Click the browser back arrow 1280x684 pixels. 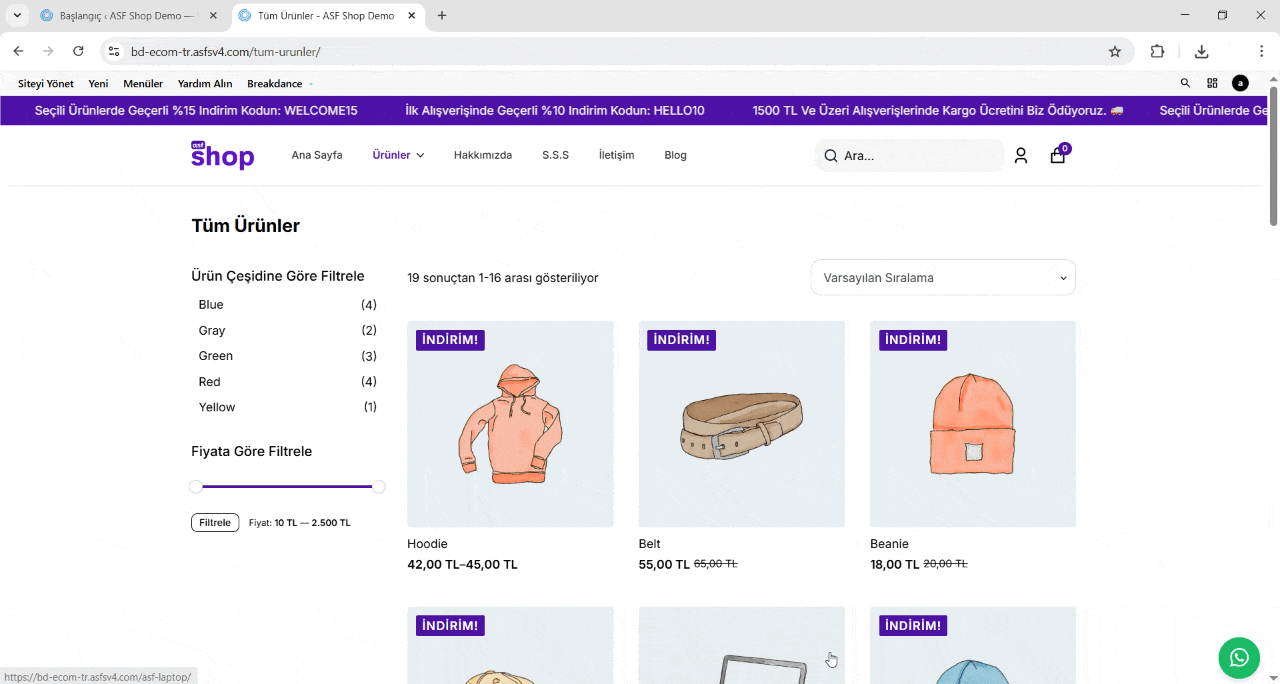(x=18, y=51)
